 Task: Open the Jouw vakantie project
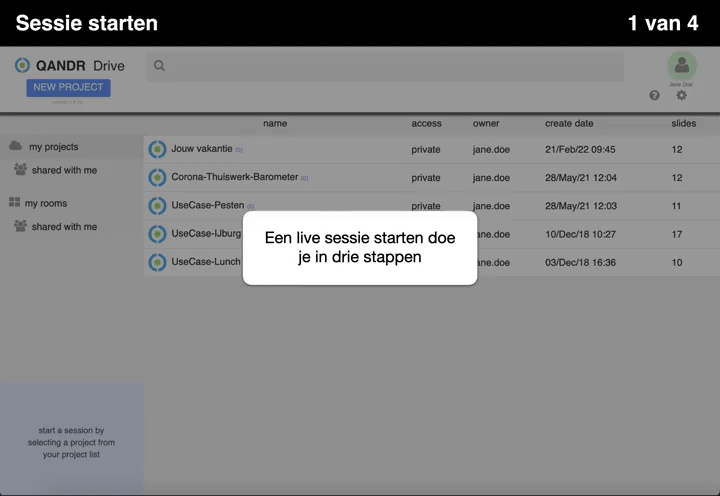pyautogui.click(x=202, y=149)
